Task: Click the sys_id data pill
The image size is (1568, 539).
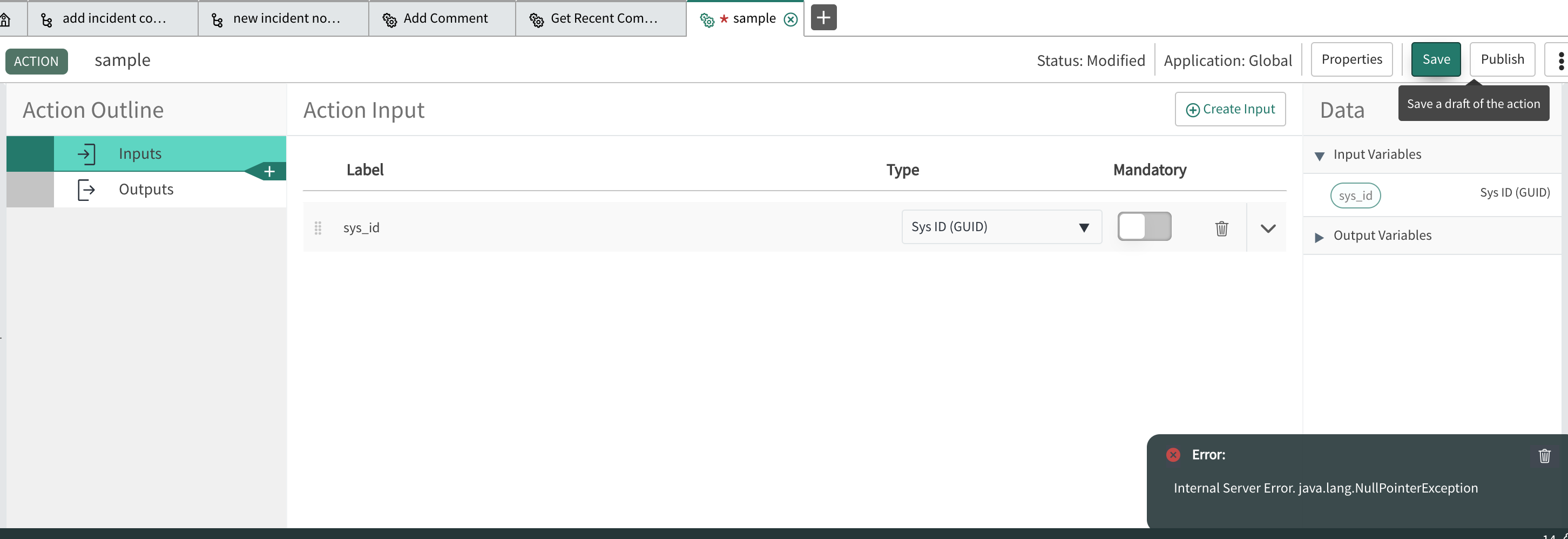Action: point(1355,196)
